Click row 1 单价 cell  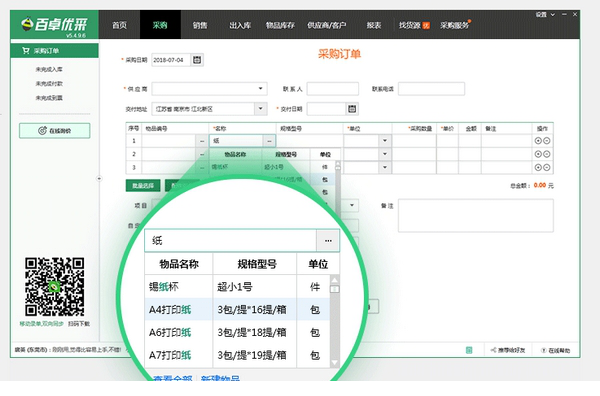(x=447, y=141)
